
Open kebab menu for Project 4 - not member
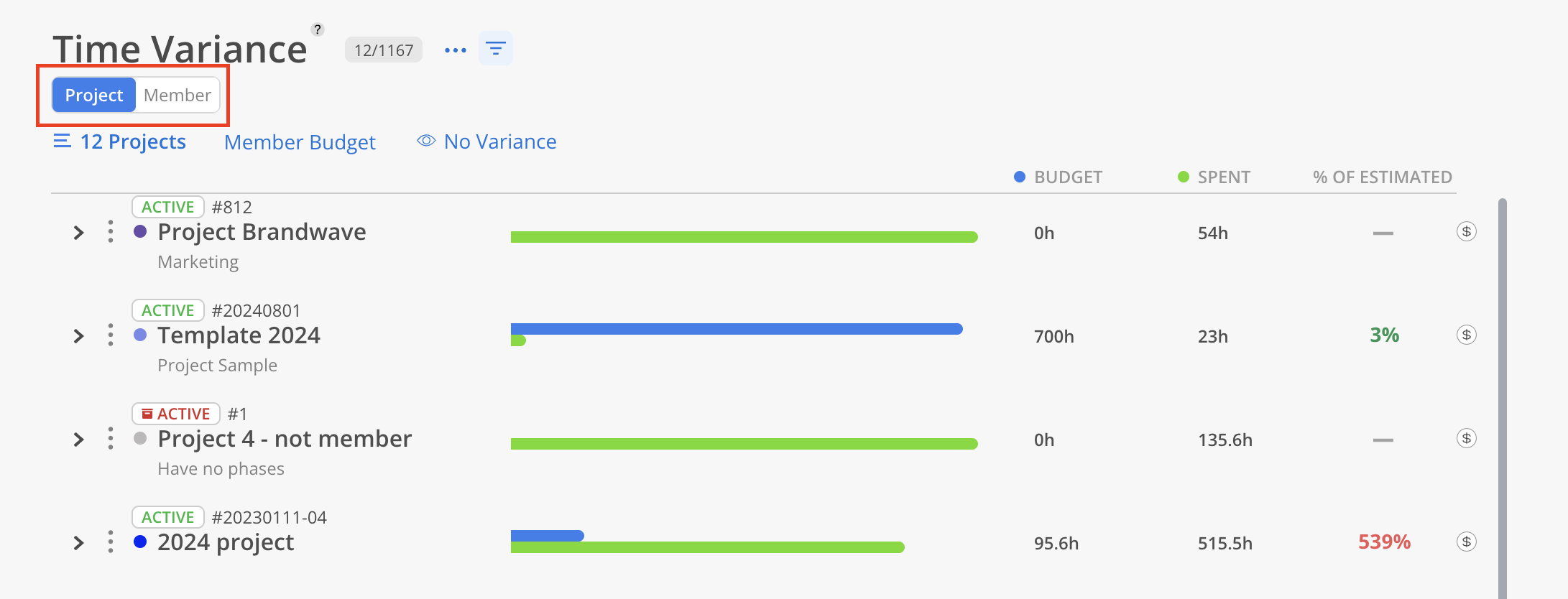110,439
